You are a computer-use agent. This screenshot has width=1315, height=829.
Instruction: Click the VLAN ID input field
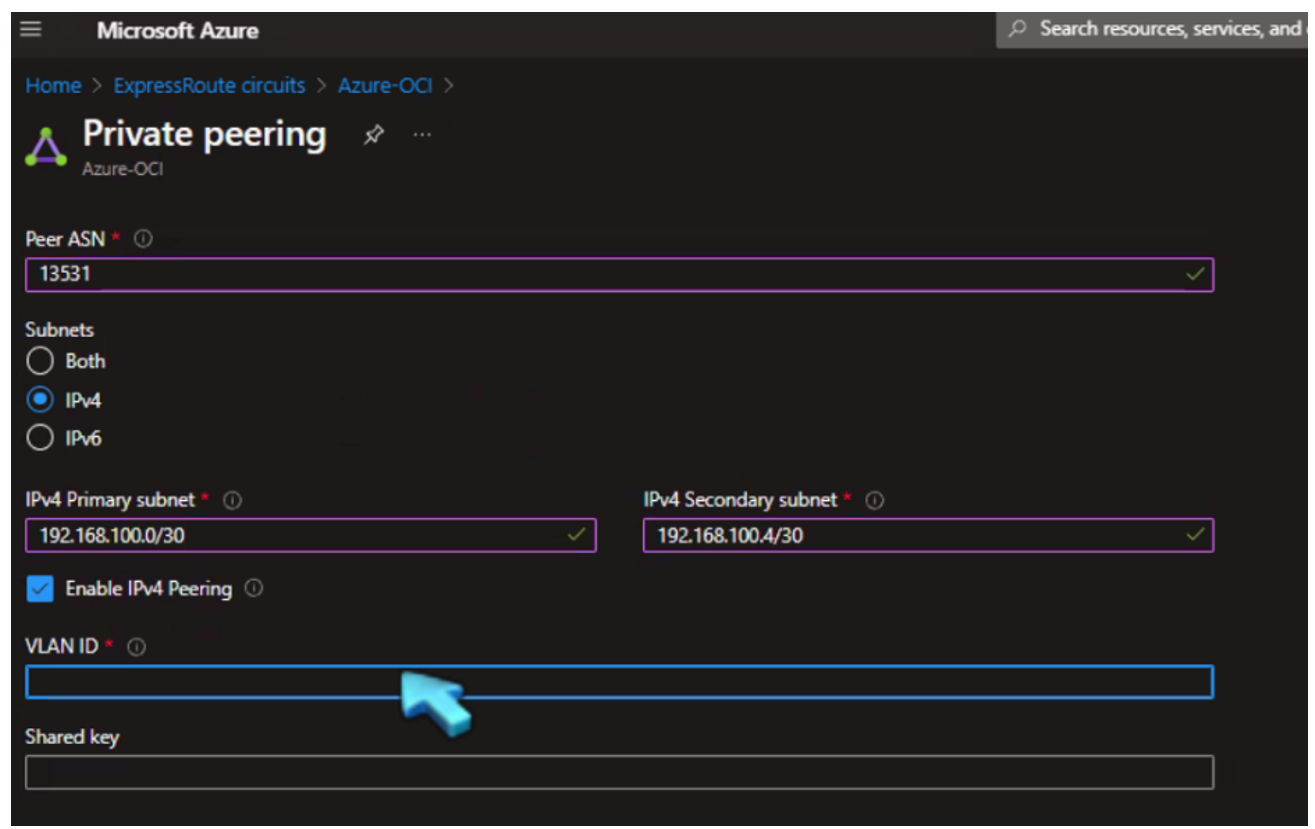point(800,682)
